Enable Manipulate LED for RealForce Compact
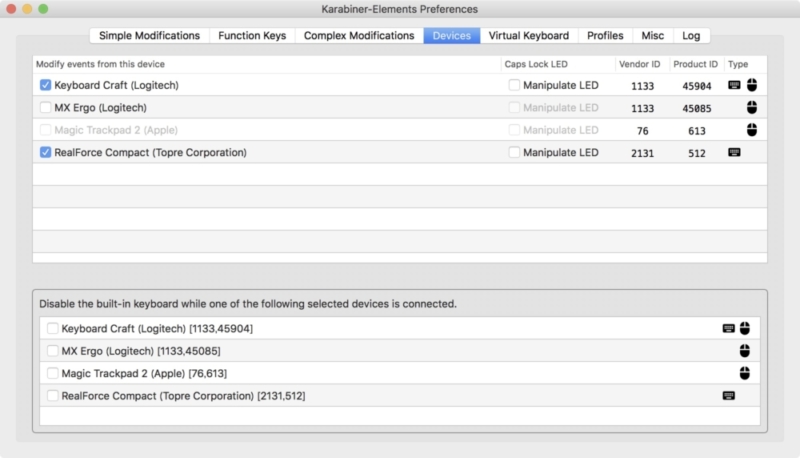This screenshot has width=800, height=458. point(514,152)
